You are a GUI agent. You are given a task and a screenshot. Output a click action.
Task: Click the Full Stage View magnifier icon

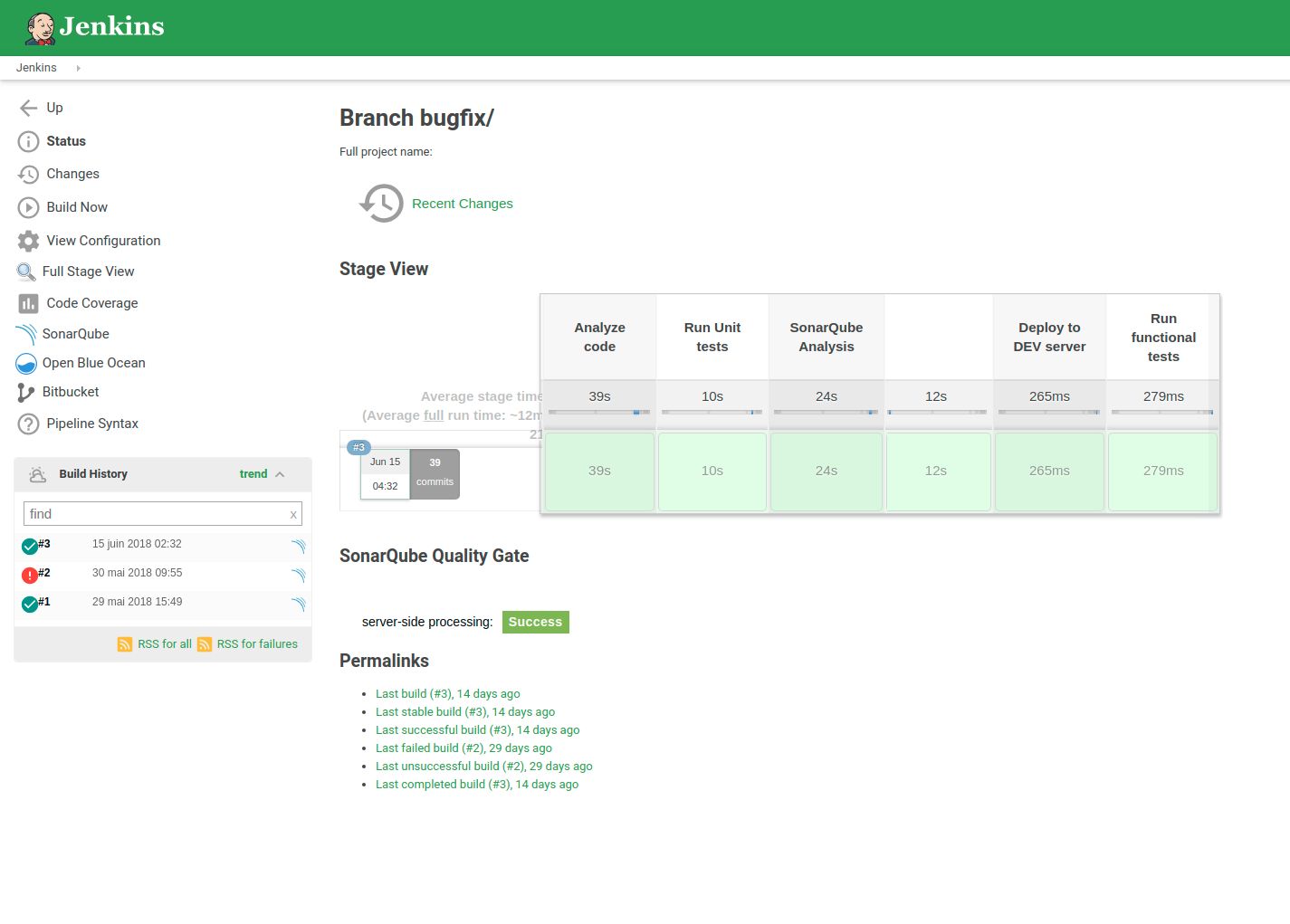pos(26,271)
